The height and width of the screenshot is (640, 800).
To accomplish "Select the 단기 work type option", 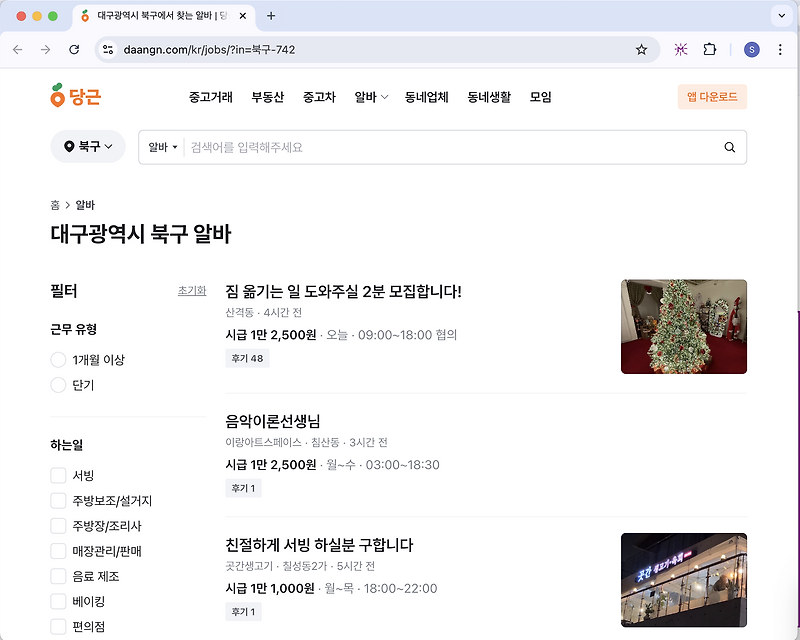I will coord(58,386).
